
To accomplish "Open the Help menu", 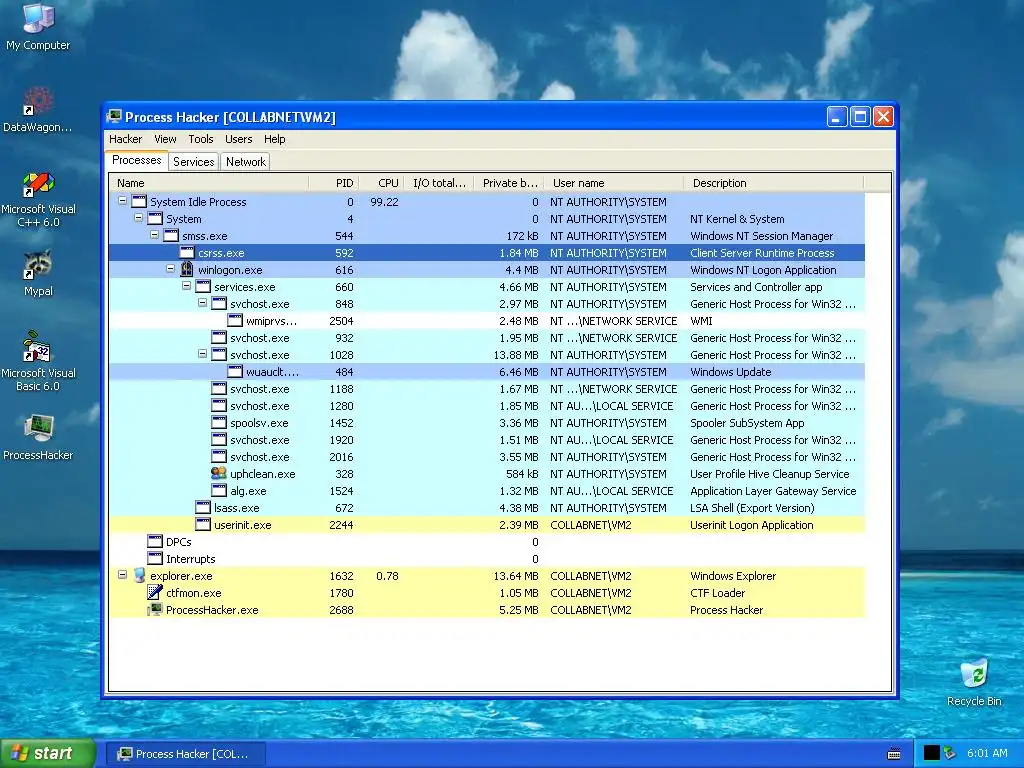I will pos(274,139).
